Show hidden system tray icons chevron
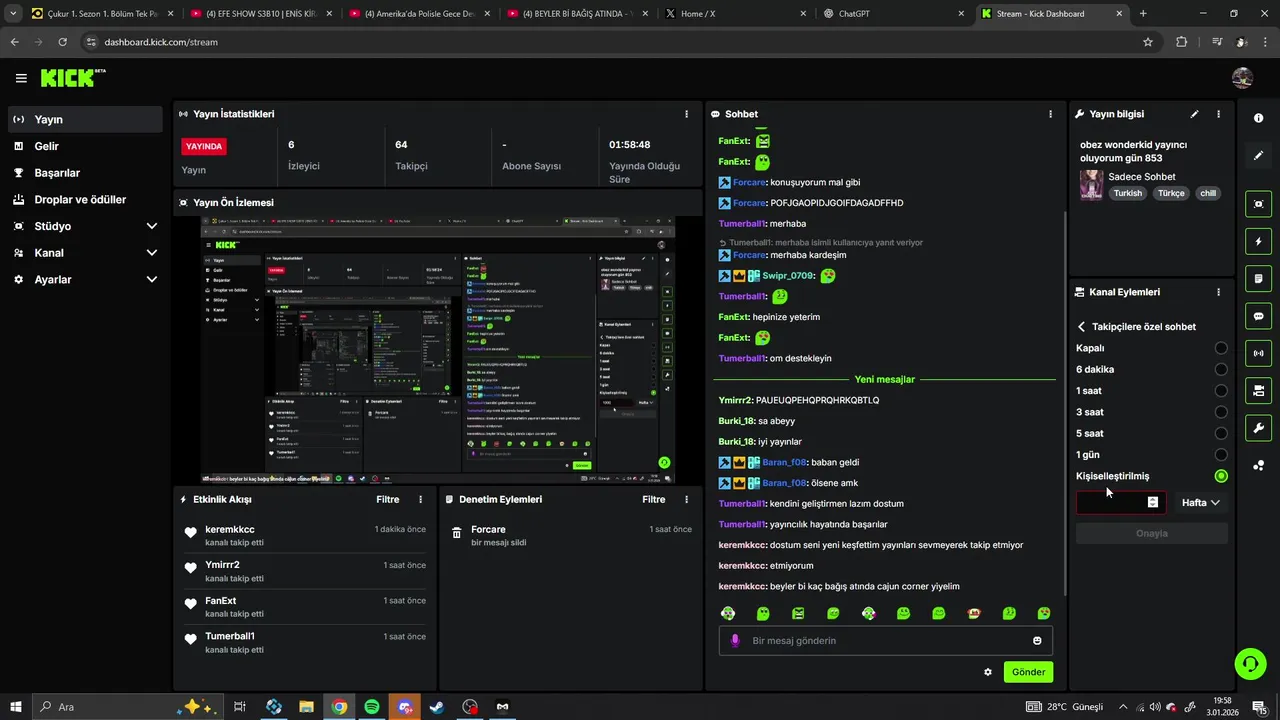The height and width of the screenshot is (720, 1280). point(1123,707)
